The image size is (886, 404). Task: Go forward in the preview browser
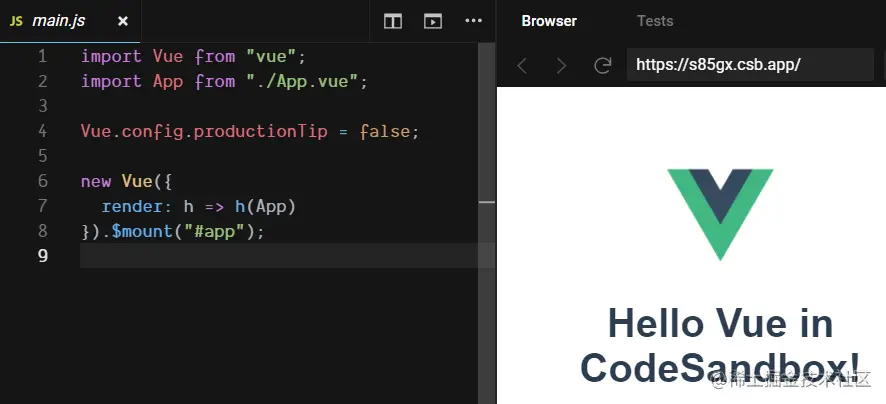[561, 66]
